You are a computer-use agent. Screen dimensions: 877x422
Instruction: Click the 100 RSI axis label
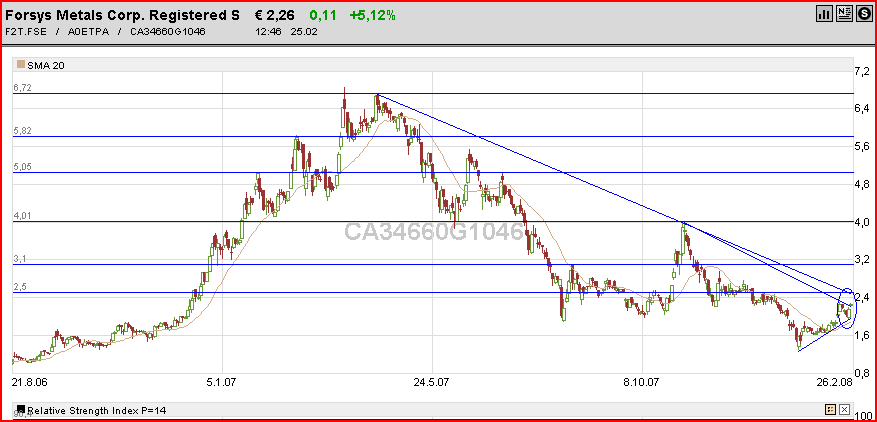pyautogui.click(x=864, y=417)
